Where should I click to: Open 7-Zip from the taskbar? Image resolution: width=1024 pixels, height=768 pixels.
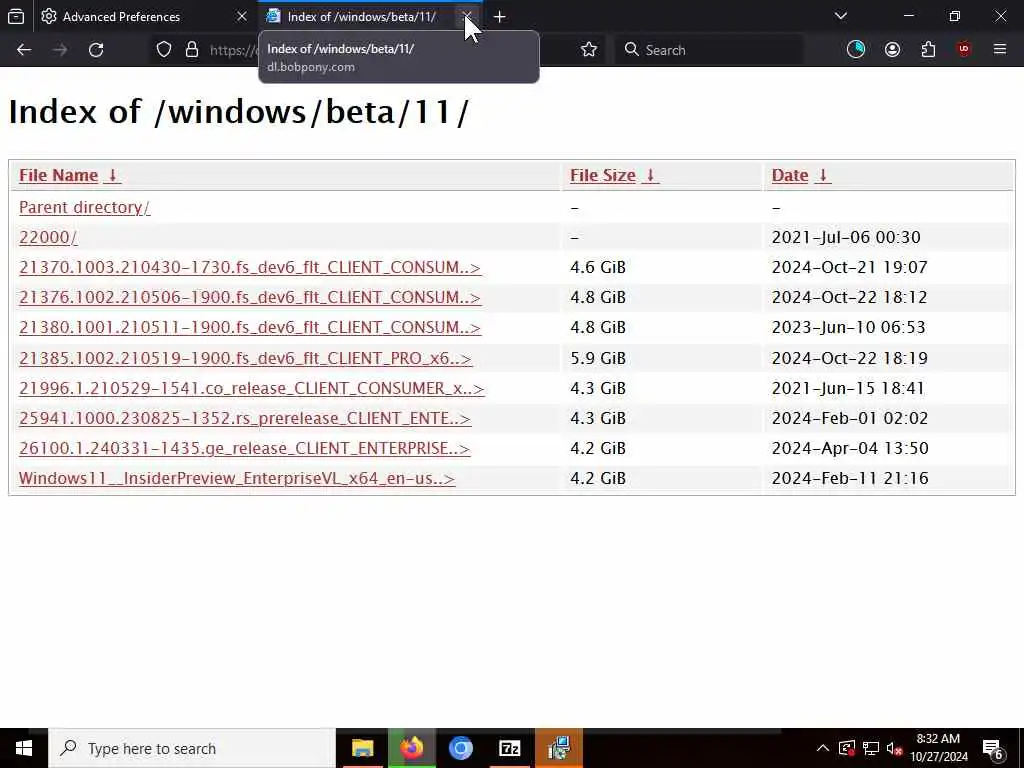coord(509,748)
